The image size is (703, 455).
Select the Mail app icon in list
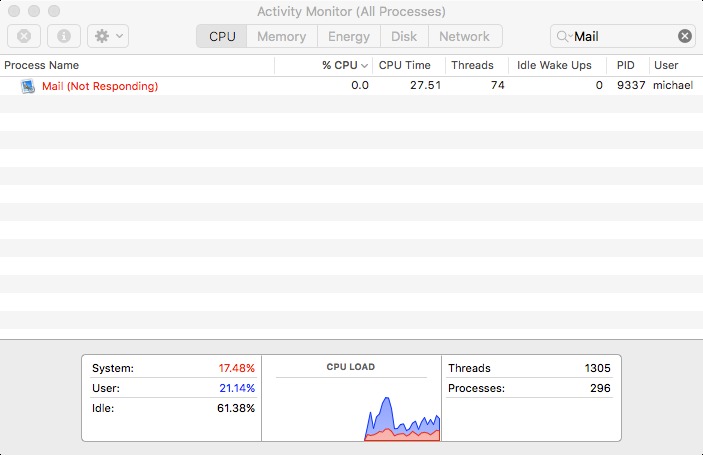28,86
